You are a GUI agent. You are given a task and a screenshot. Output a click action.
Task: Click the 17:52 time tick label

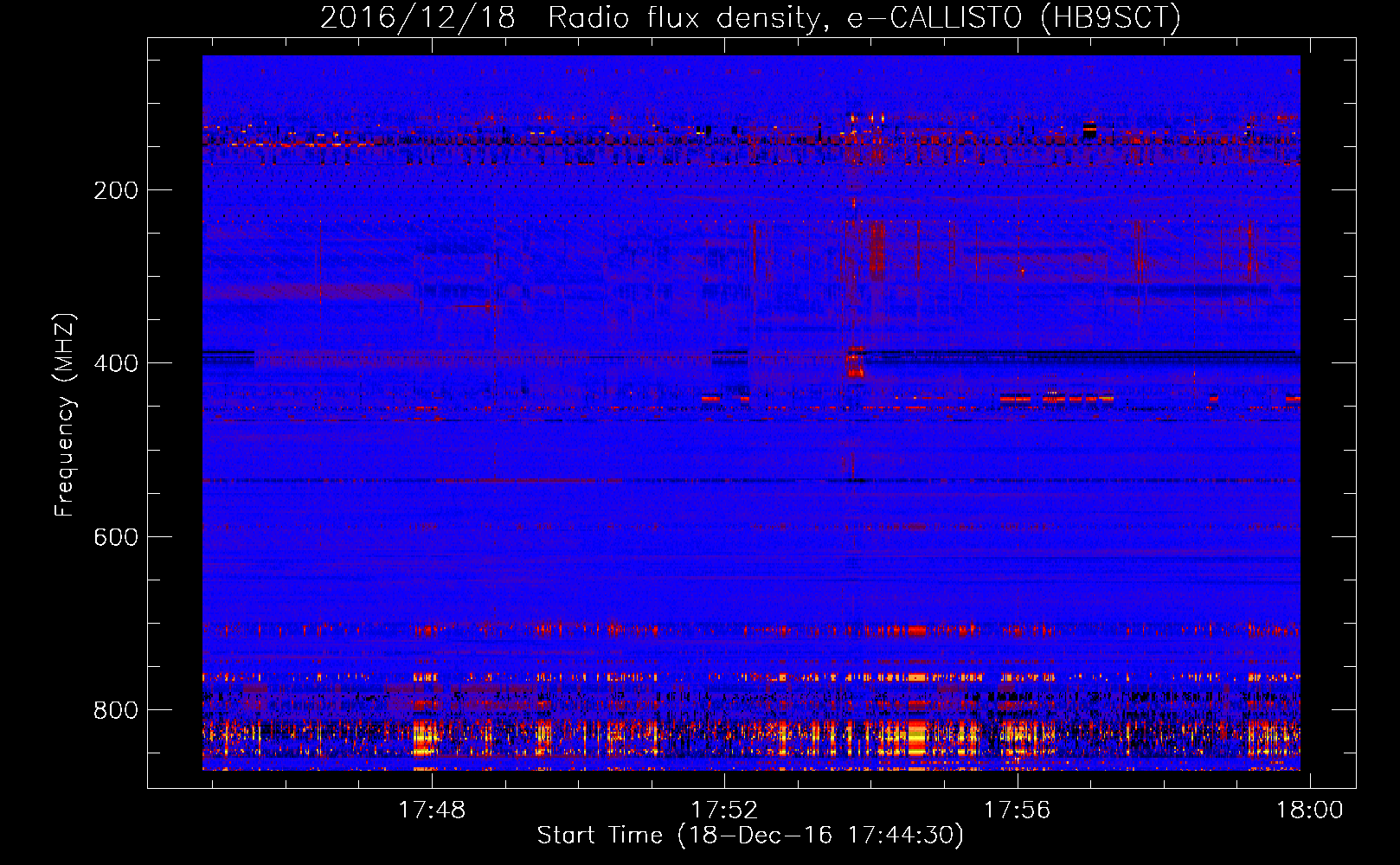724,810
